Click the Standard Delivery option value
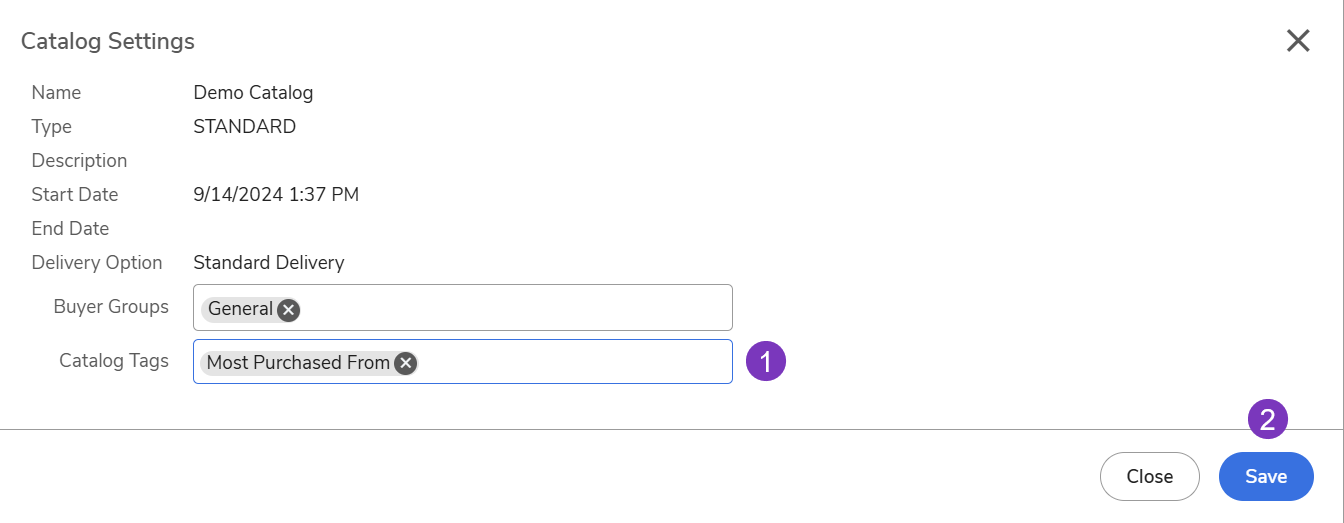This screenshot has height=523, width=1344. coord(268,263)
